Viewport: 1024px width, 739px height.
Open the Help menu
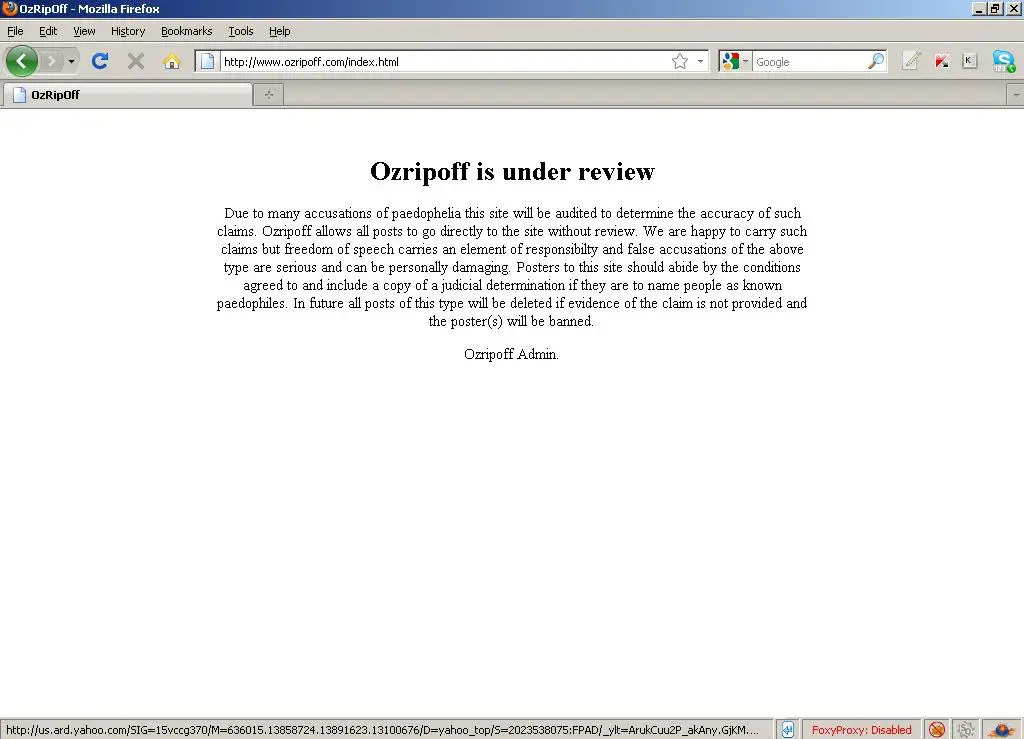[x=279, y=31]
